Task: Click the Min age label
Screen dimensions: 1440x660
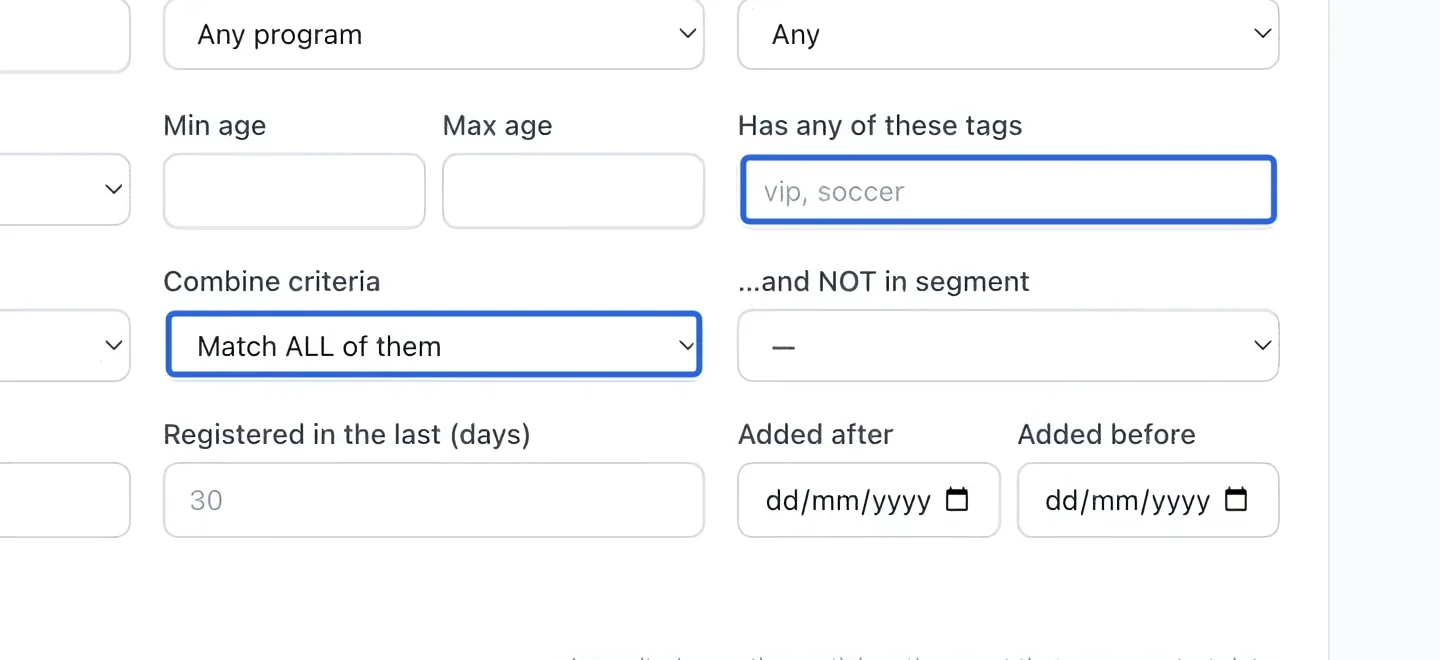Action: [x=215, y=127]
